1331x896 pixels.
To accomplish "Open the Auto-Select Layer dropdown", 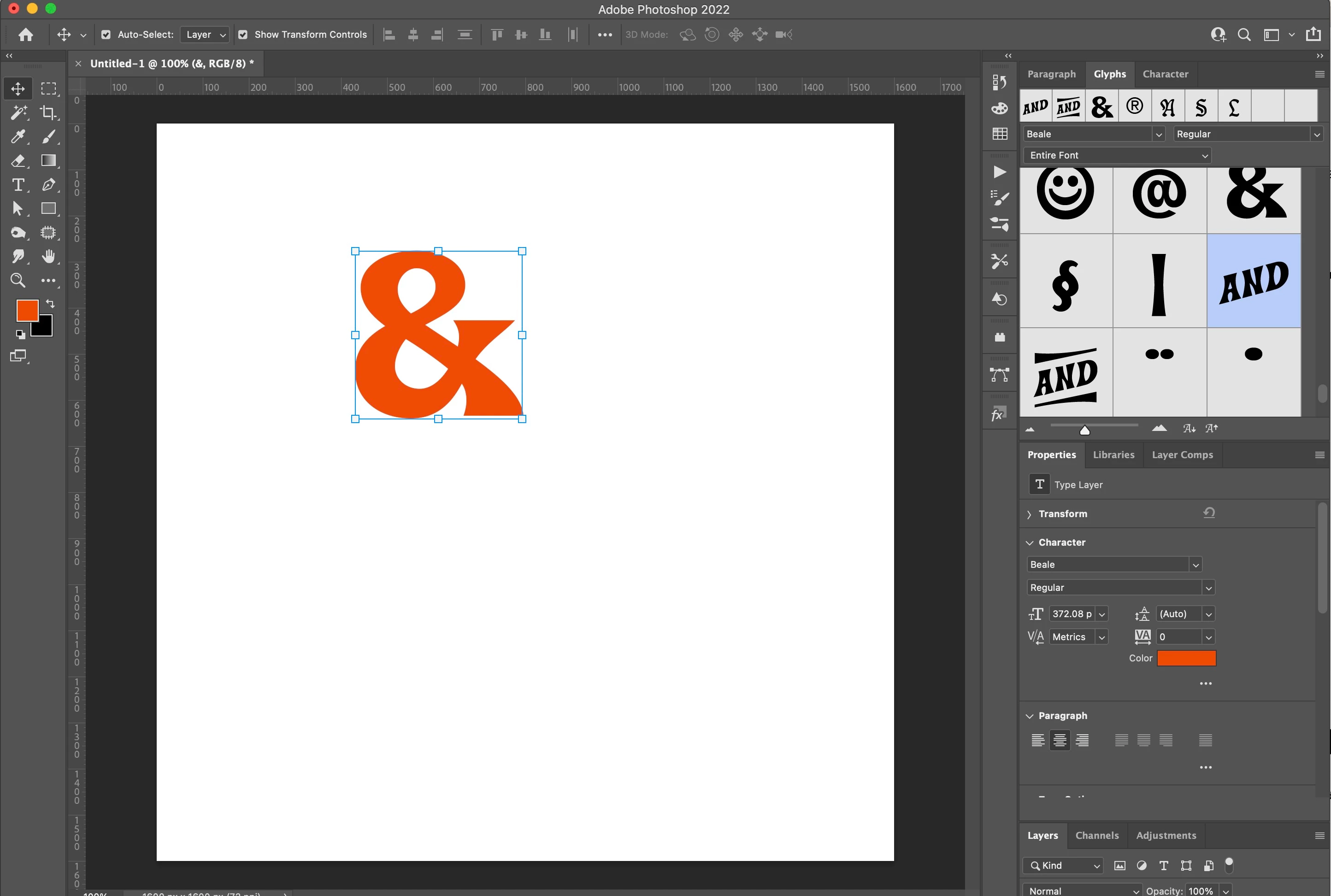I will [205, 35].
